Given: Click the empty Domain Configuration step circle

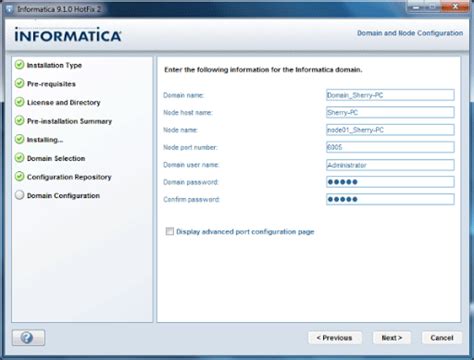Looking at the screenshot, I should (20, 195).
